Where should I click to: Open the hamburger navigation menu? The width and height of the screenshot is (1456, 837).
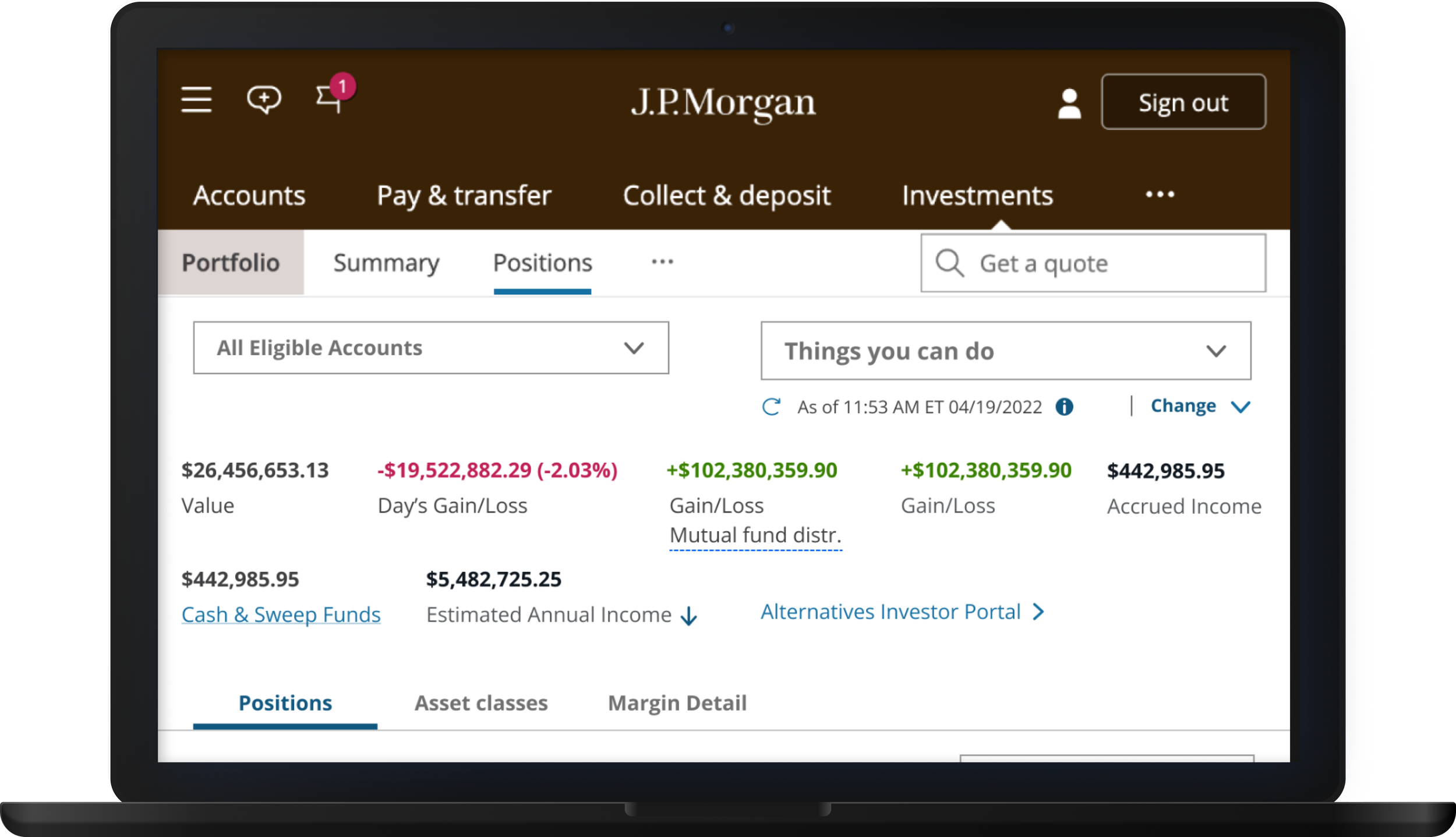coord(196,100)
